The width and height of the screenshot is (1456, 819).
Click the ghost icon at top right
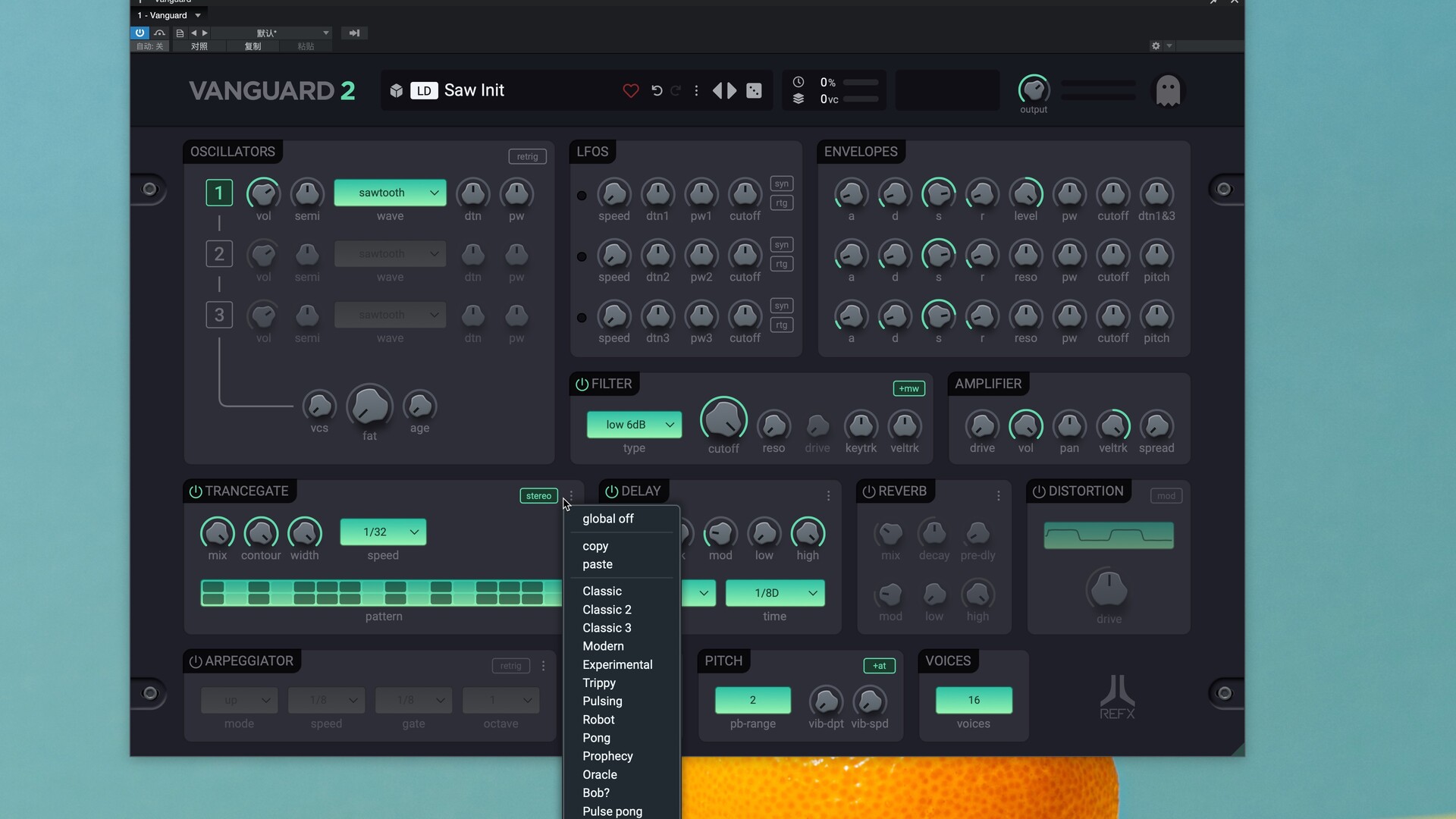pyautogui.click(x=1168, y=91)
